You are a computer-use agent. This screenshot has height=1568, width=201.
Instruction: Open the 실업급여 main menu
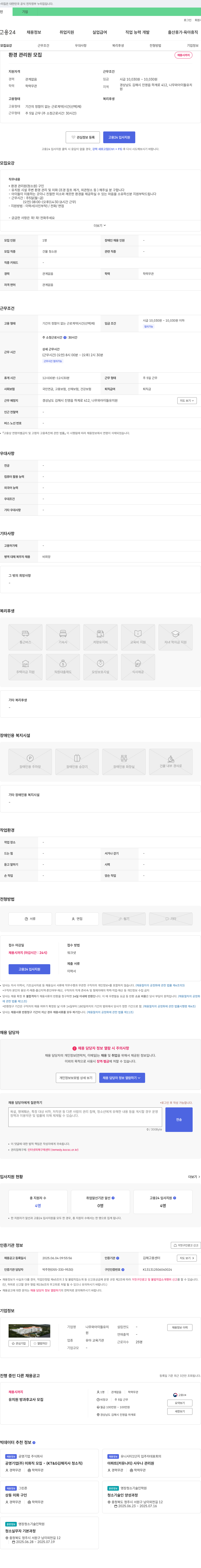[100, 32]
